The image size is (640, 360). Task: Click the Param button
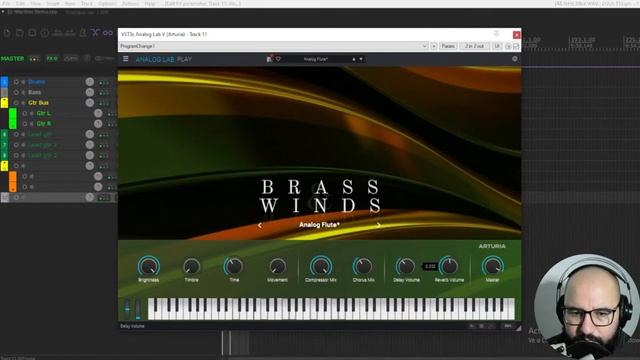(x=448, y=46)
